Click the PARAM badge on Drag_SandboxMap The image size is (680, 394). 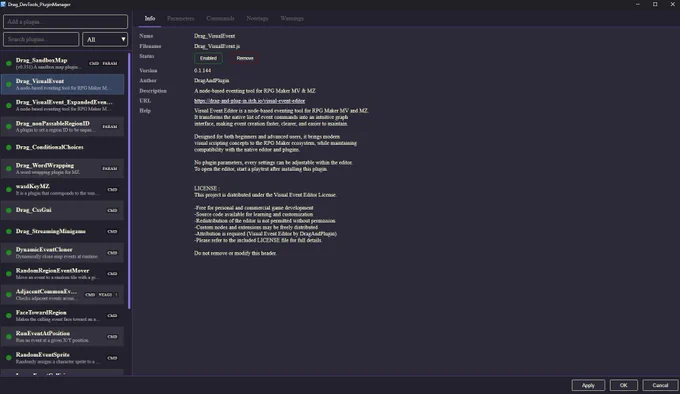pyautogui.click(x=110, y=63)
